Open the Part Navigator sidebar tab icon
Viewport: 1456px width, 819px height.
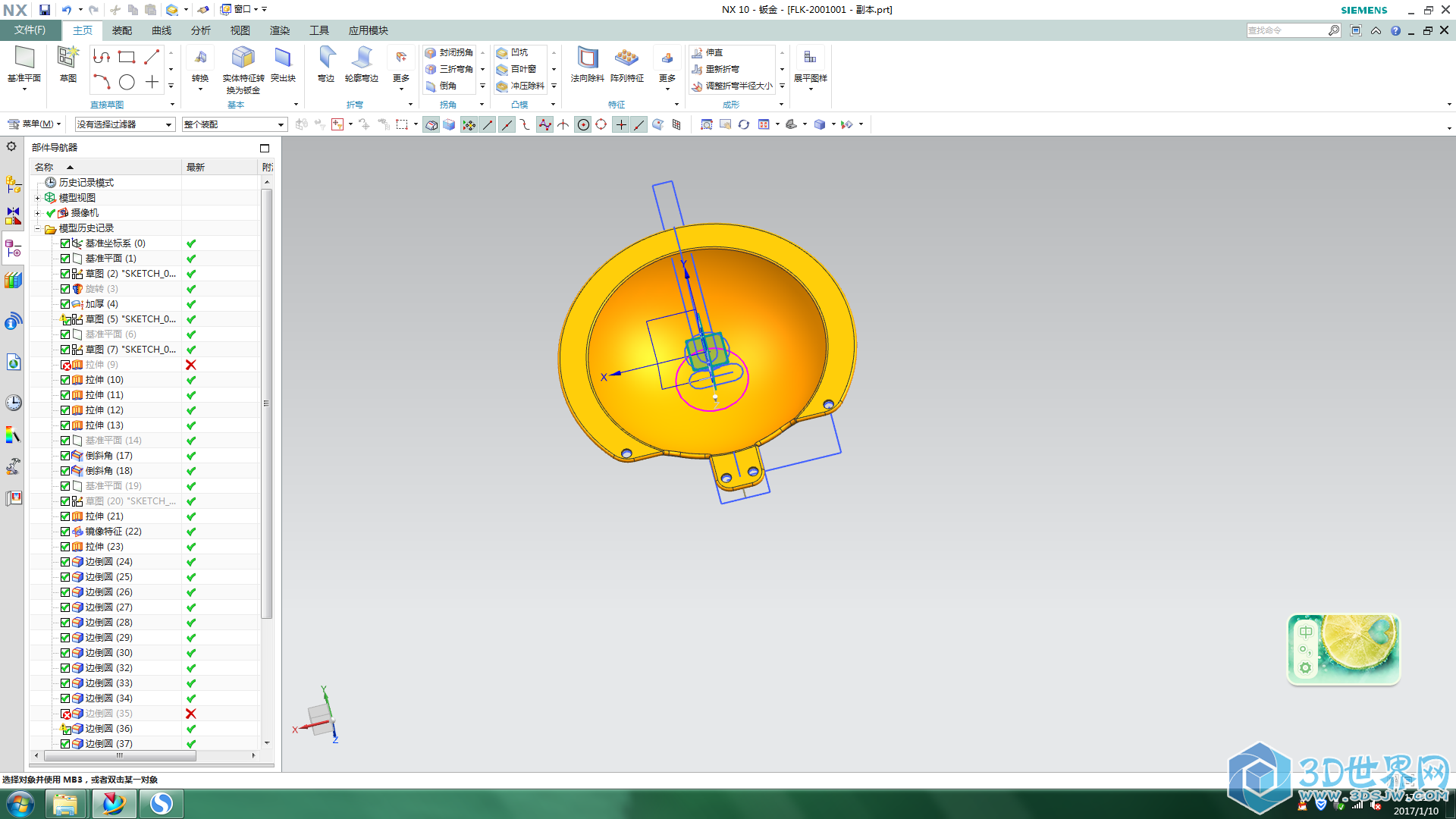(13, 249)
